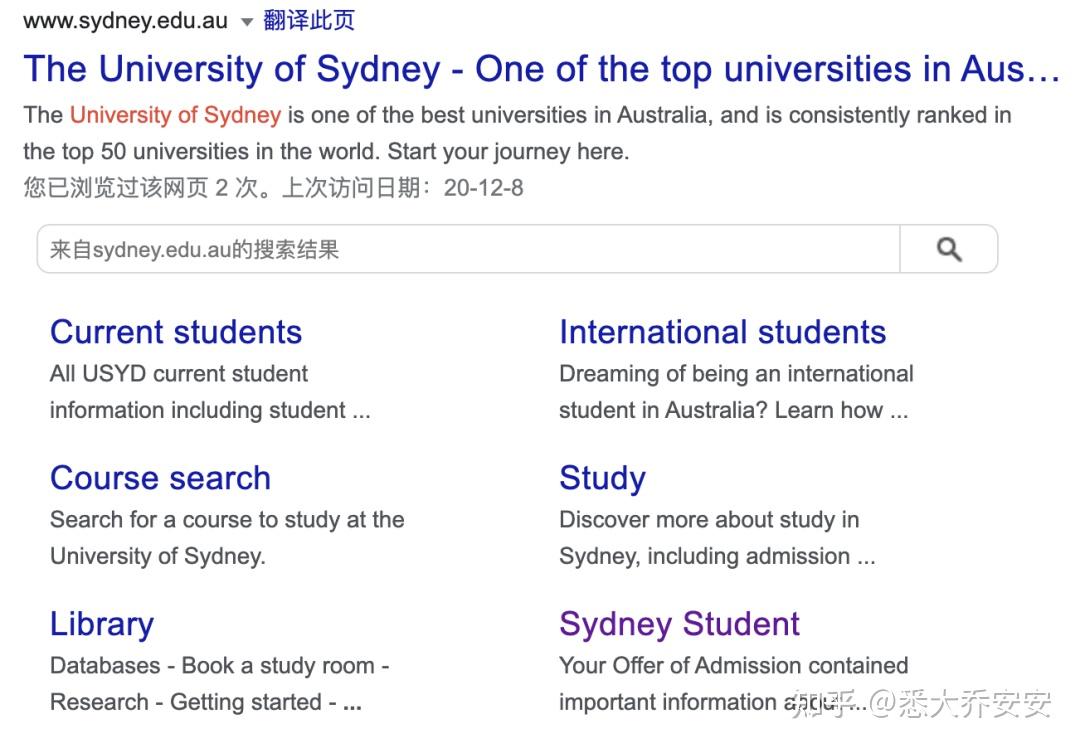
Task: Focus the 来自sydney.edu.au的搜索结果 search box
Action: (x=468, y=249)
